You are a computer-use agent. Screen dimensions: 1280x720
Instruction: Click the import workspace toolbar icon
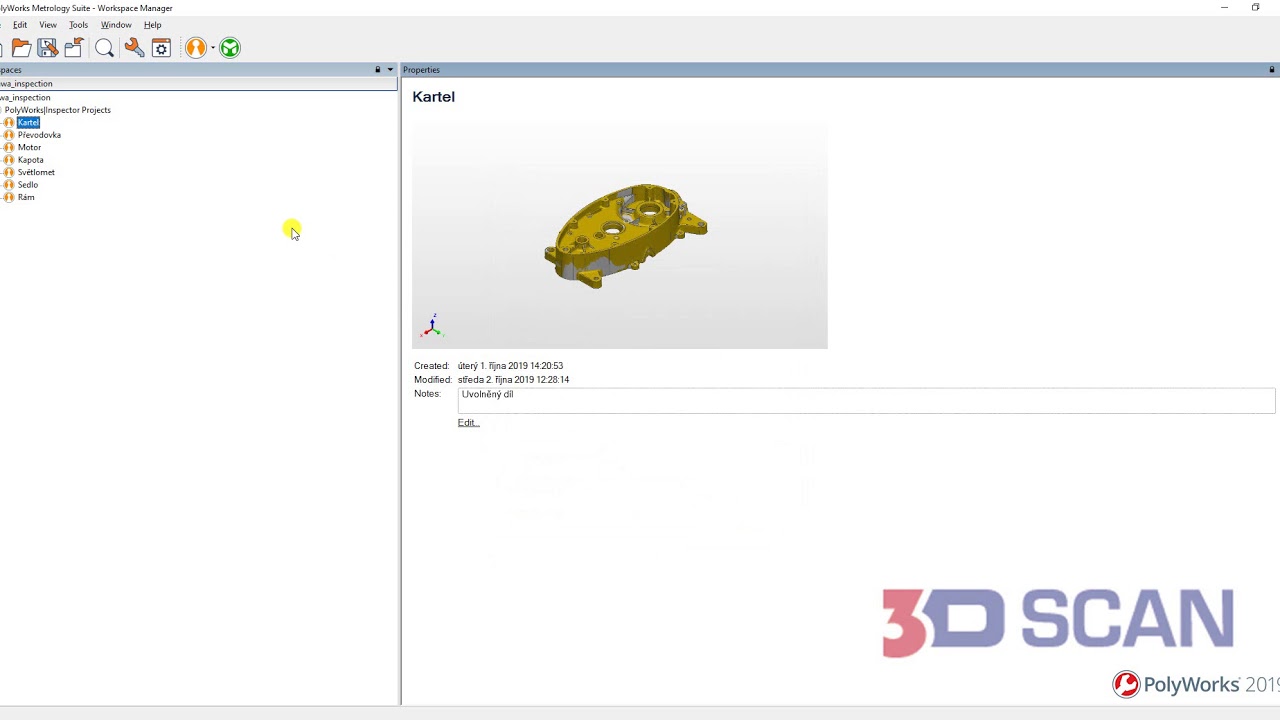pos(73,47)
